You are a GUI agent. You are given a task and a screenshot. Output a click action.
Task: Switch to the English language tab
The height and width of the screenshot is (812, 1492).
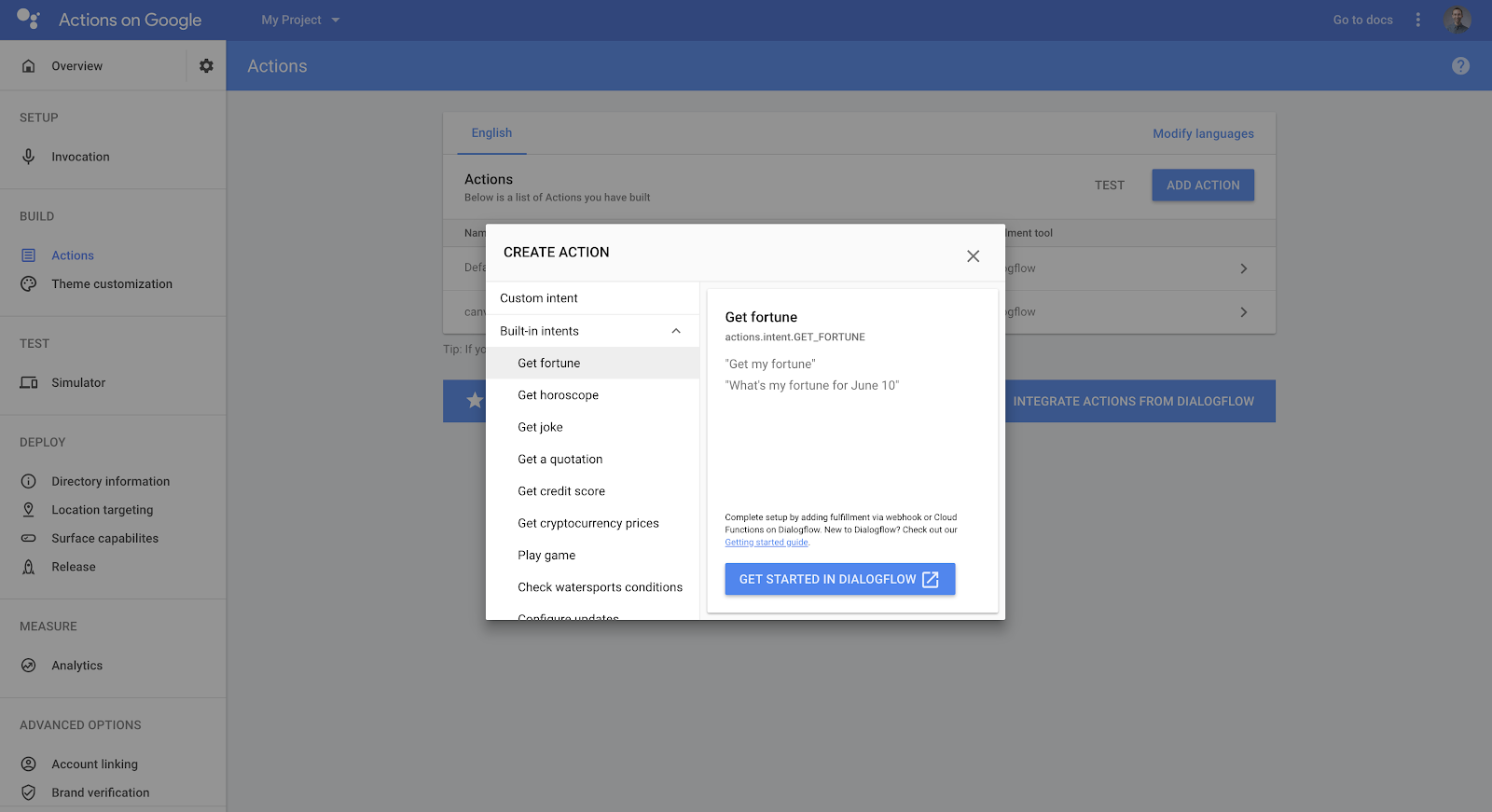pos(491,133)
